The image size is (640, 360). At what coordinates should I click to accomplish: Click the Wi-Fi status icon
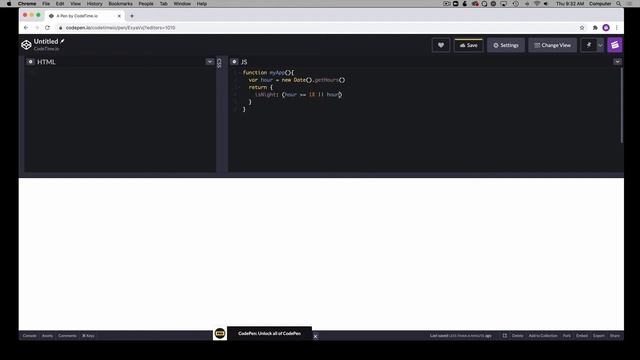point(537,4)
